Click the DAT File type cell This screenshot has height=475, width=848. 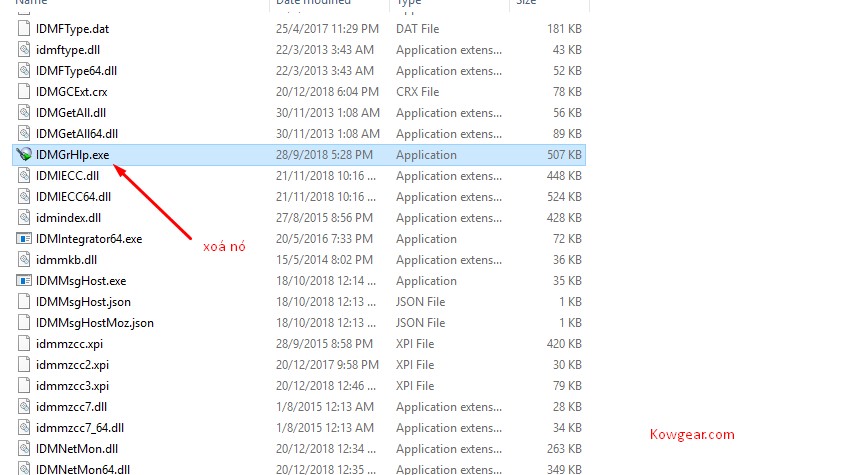point(418,29)
